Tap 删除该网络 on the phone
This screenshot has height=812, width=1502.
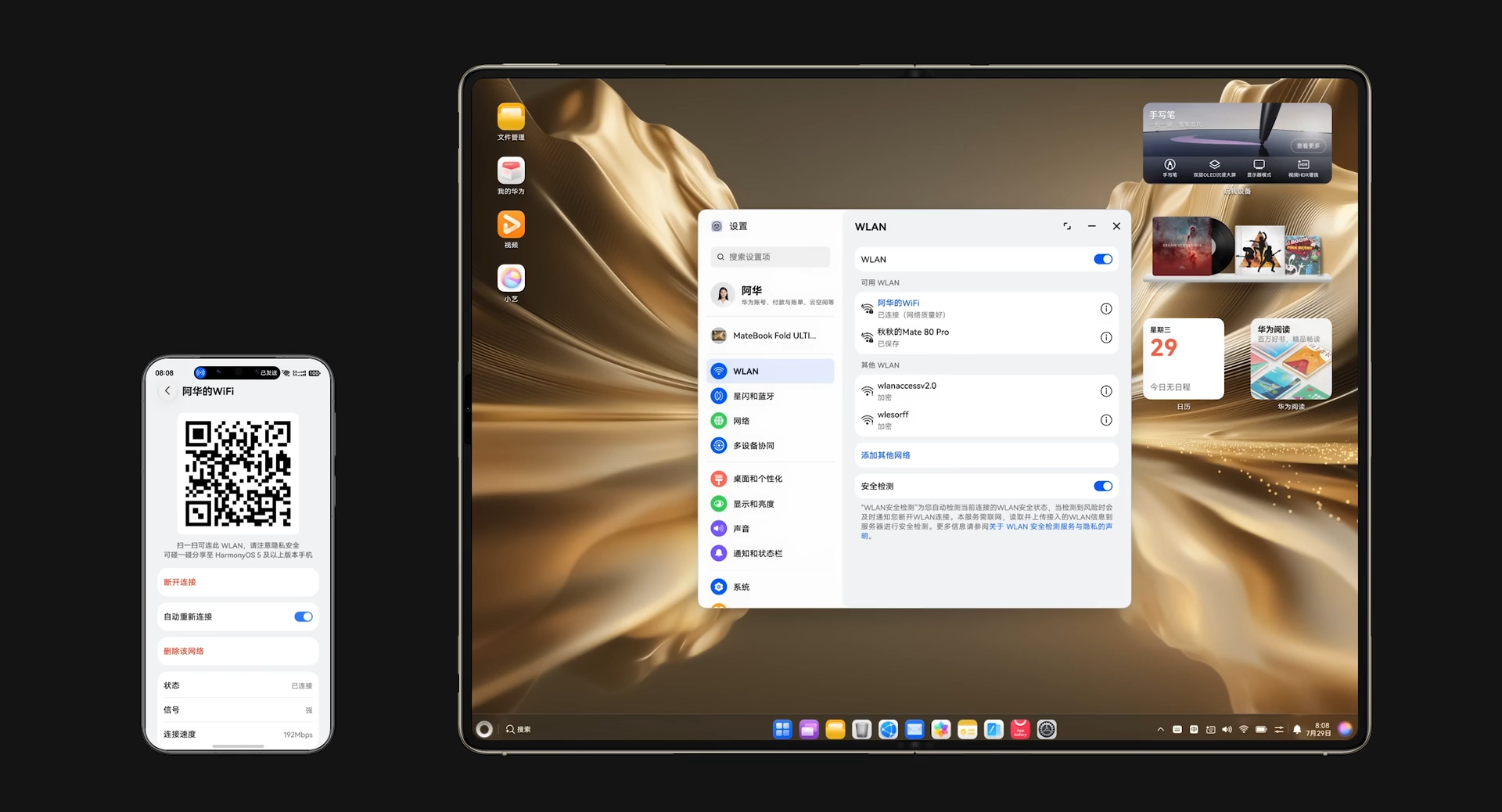pos(238,651)
